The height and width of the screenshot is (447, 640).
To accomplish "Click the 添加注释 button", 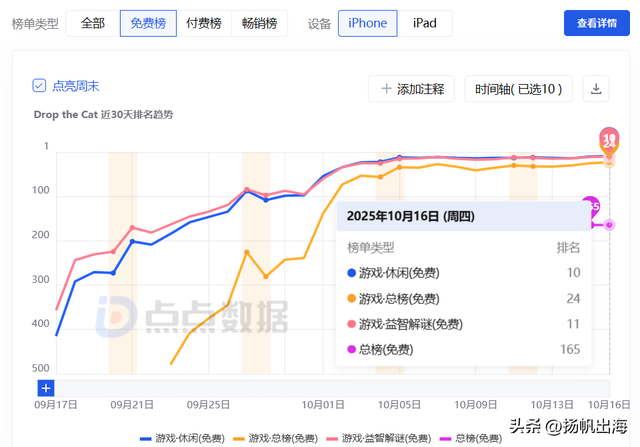I will tap(412, 89).
